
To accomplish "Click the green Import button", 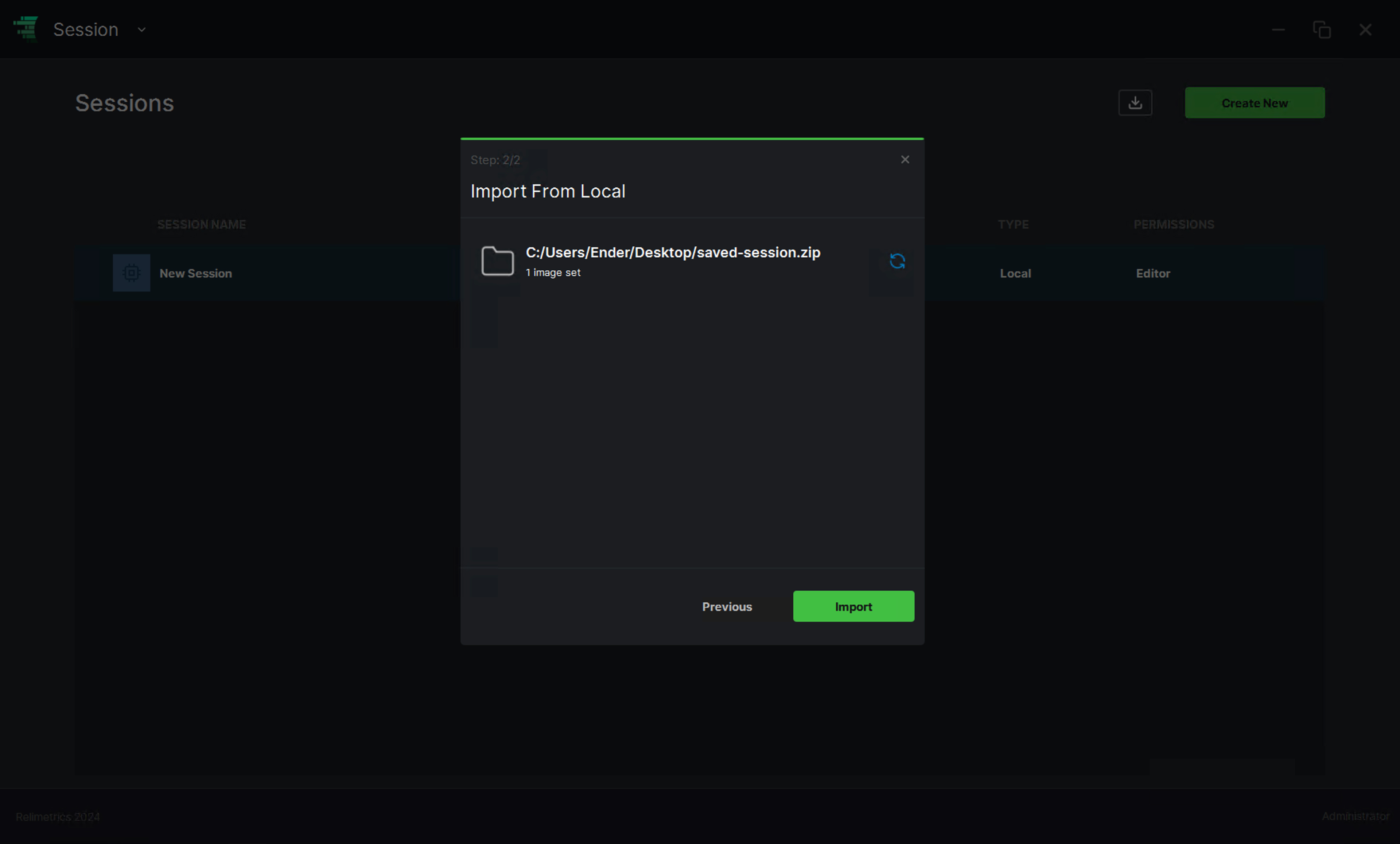I will (x=853, y=606).
